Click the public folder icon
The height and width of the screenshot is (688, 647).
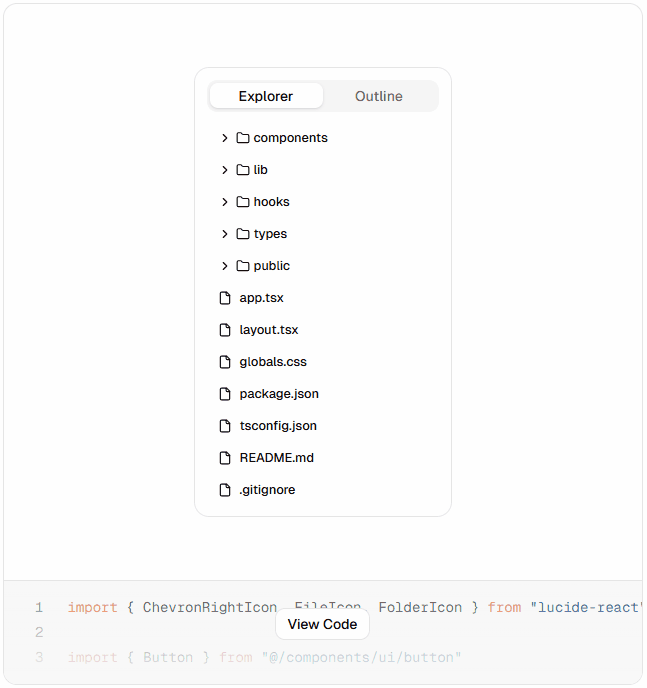(x=243, y=266)
